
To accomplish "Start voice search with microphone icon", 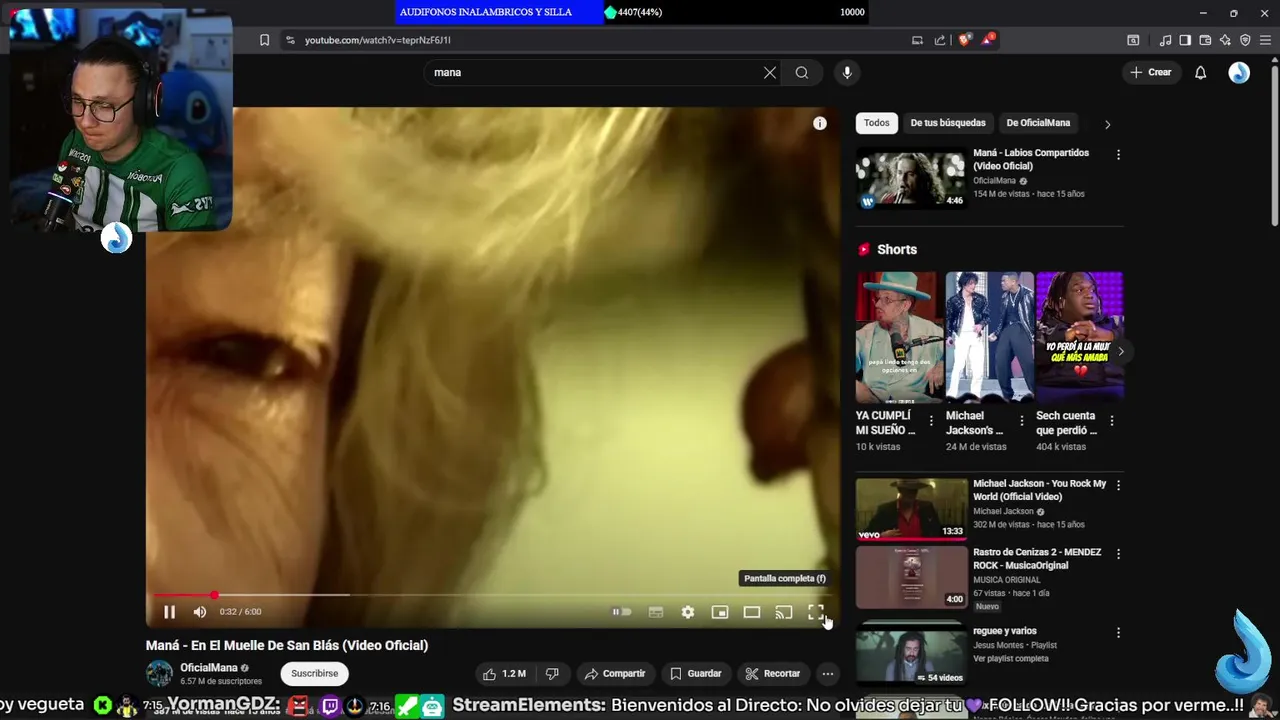I will click(x=847, y=72).
